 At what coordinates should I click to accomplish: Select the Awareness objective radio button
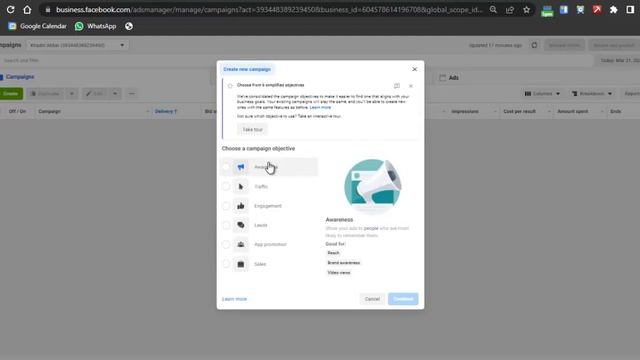point(226,167)
